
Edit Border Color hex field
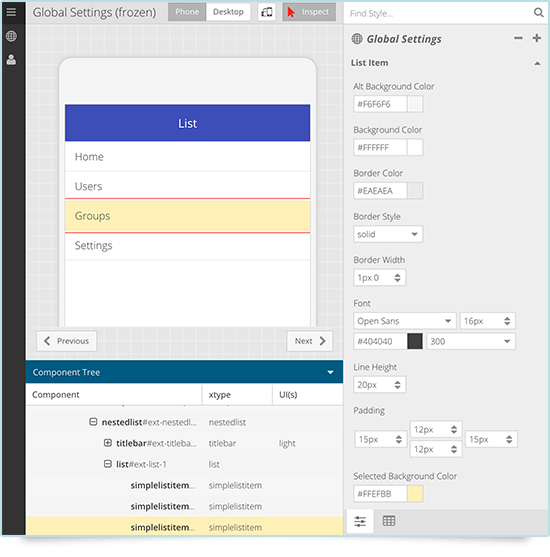pos(380,191)
